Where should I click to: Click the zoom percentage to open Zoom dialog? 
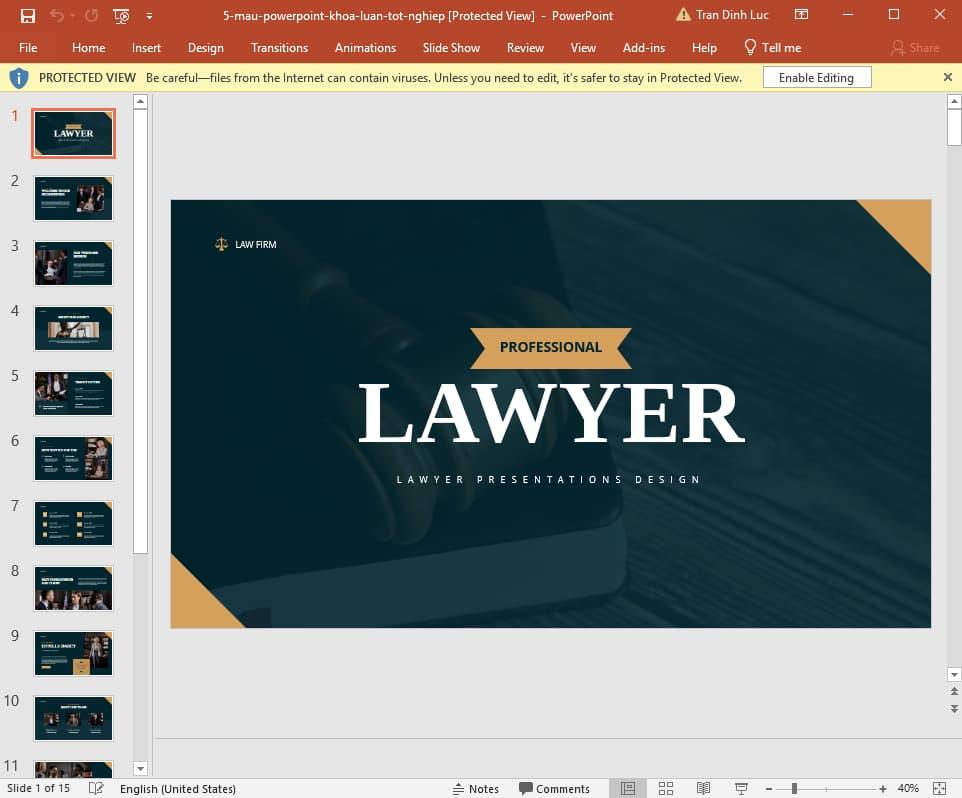[x=908, y=788]
